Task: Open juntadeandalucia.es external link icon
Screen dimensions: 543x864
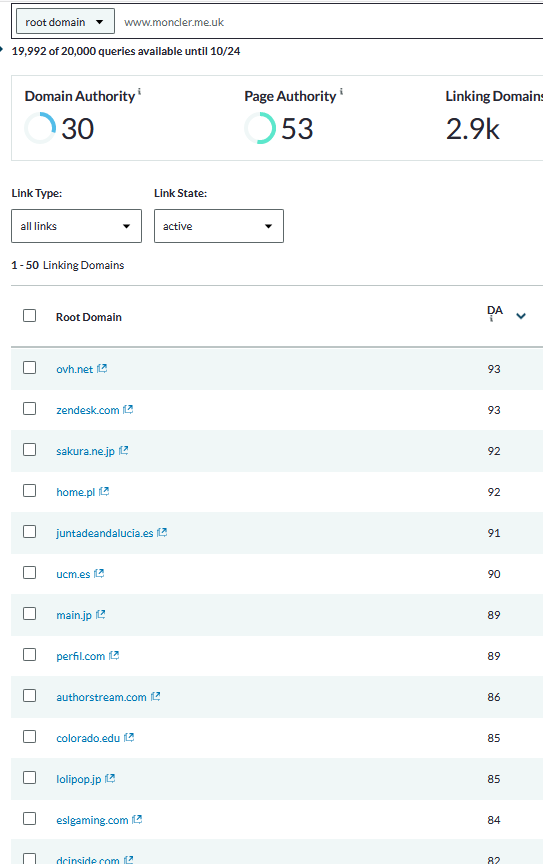Action: (x=162, y=532)
